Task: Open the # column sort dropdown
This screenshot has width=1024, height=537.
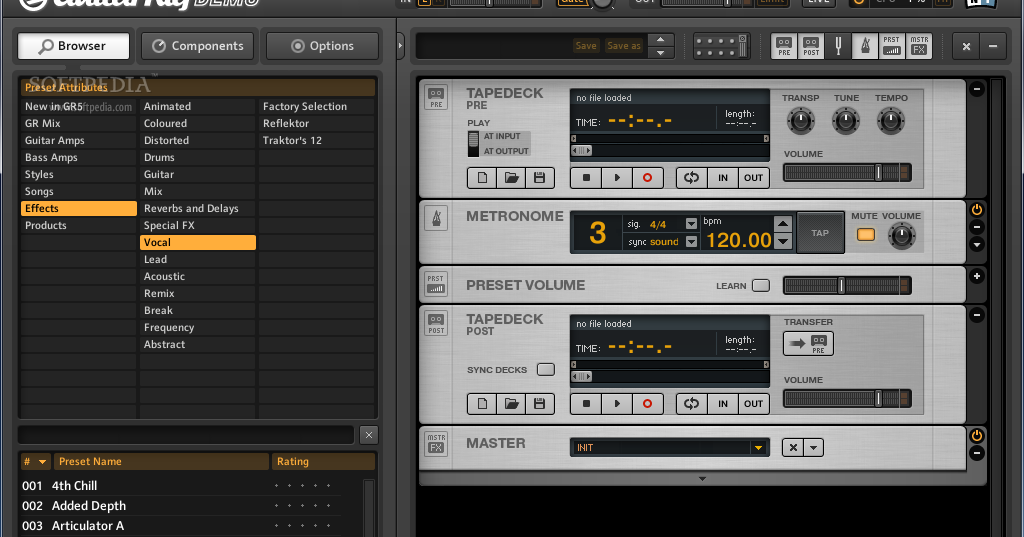Action: click(42, 462)
